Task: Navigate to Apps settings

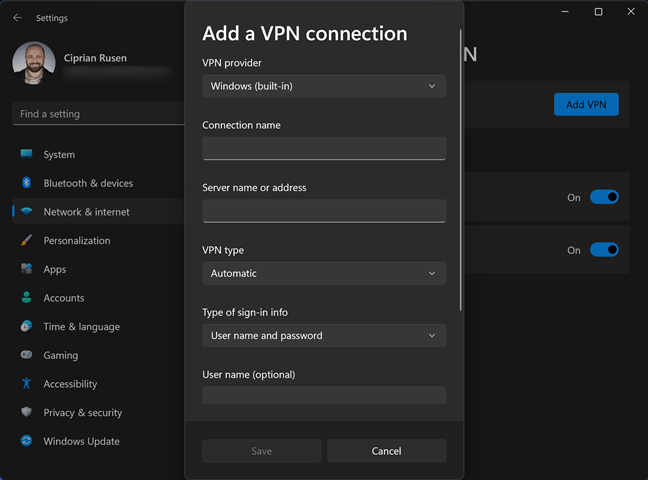Action: tap(98, 269)
